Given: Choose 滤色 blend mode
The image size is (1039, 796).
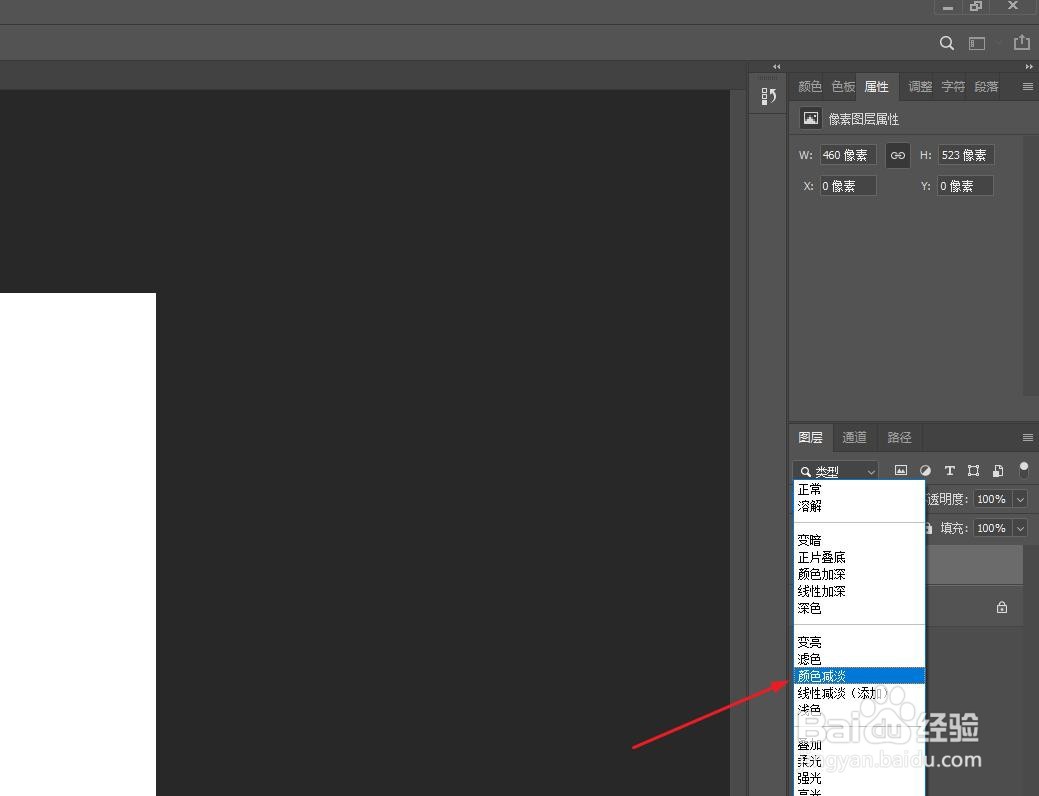Looking at the screenshot, I should point(859,659).
